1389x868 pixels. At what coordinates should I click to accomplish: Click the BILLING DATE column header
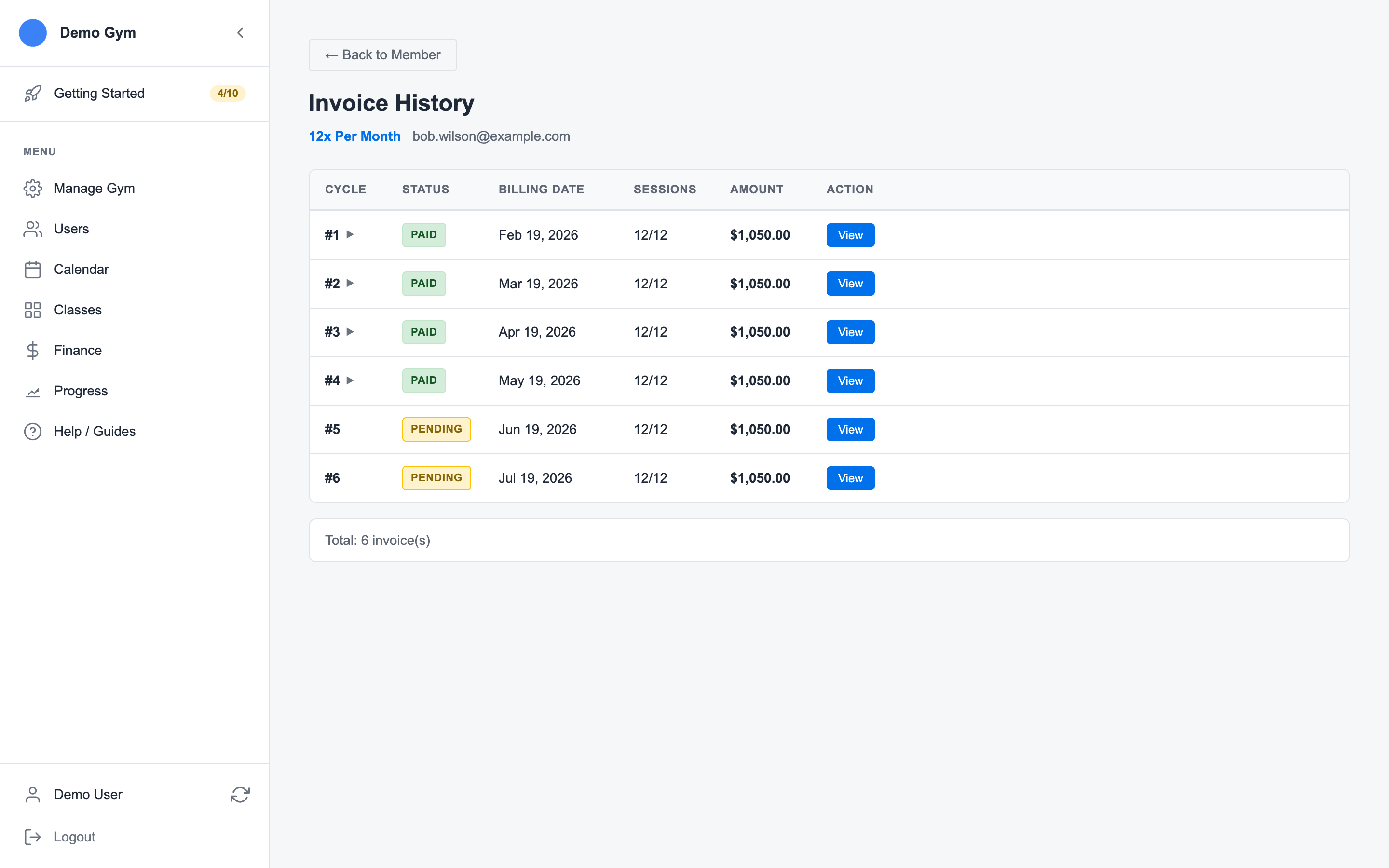pyautogui.click(x=541, y=190)
